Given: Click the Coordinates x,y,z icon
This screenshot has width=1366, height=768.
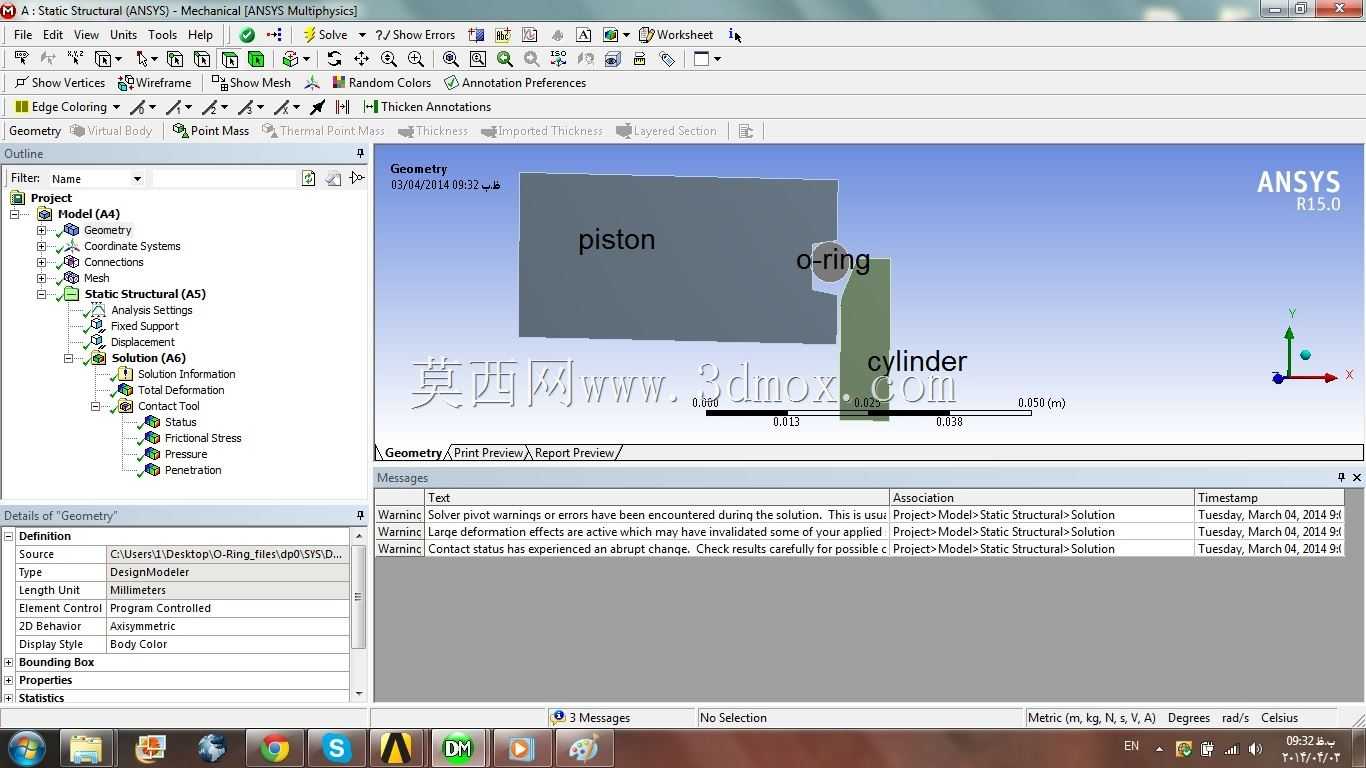Looking at the screenshot, I should (x=75, y=59).
